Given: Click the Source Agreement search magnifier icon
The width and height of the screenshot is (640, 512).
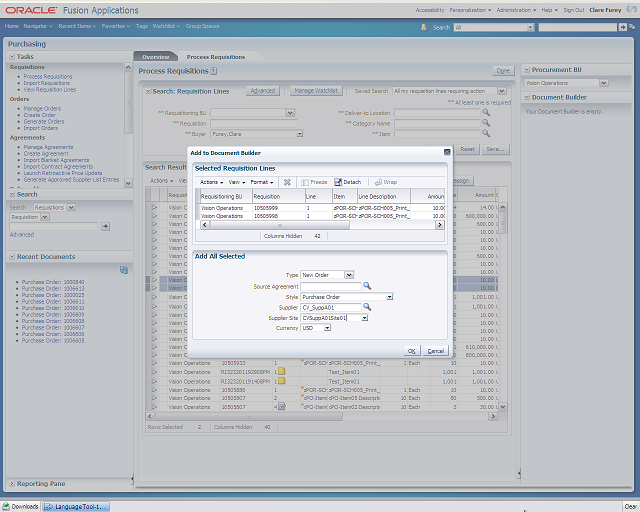Looking at the screenshot, I should pyautogui.click(x=367, y=286).
